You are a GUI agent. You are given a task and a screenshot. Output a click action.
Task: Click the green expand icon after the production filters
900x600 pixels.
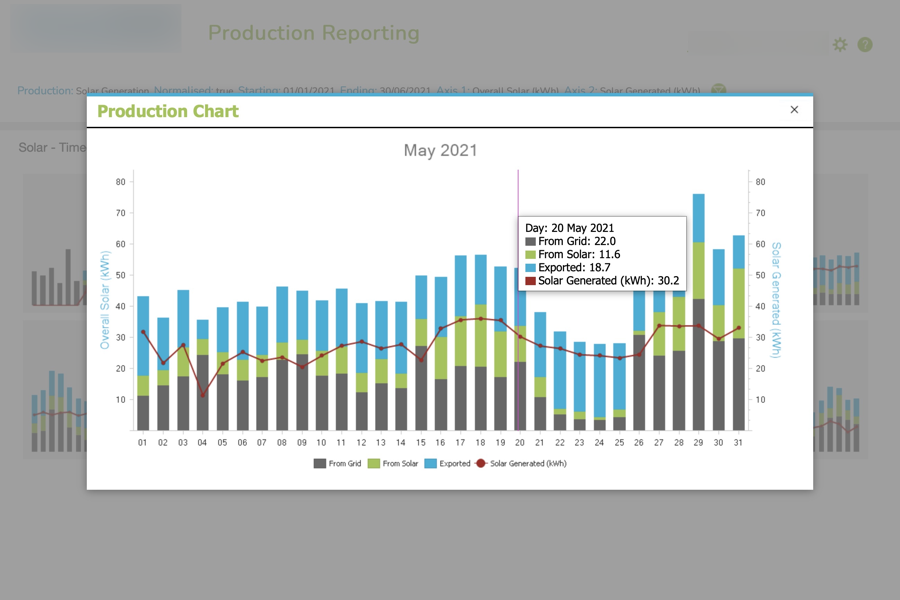(718, 91)
